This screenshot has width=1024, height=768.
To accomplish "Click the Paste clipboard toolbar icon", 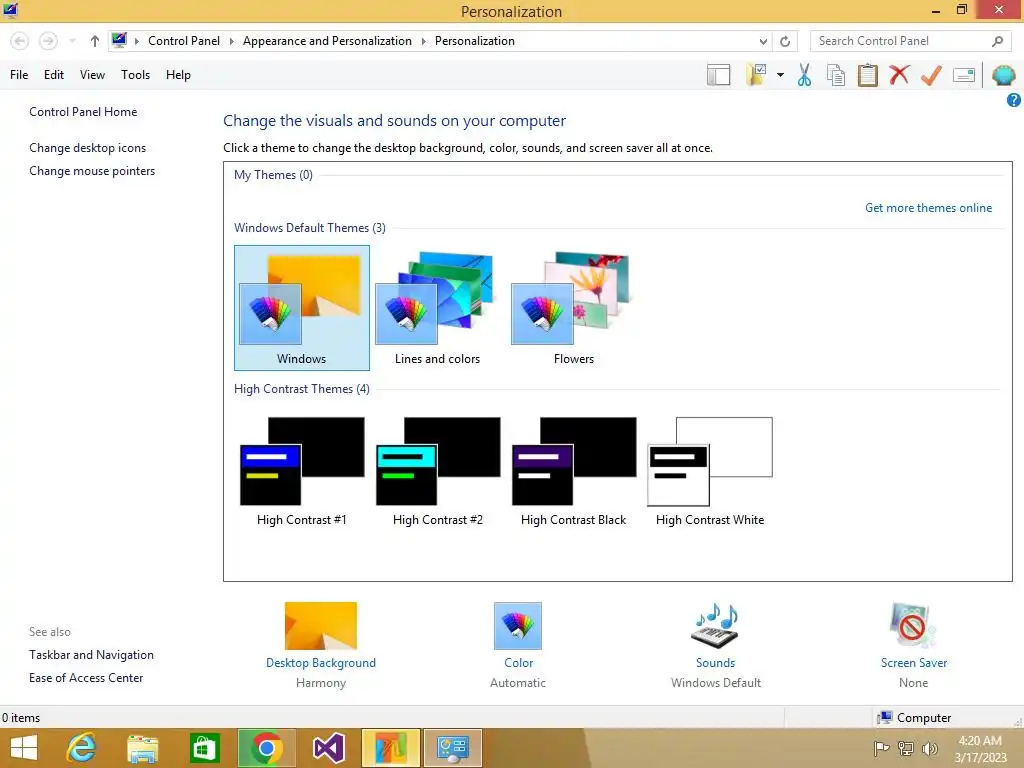I will point(867,75).
